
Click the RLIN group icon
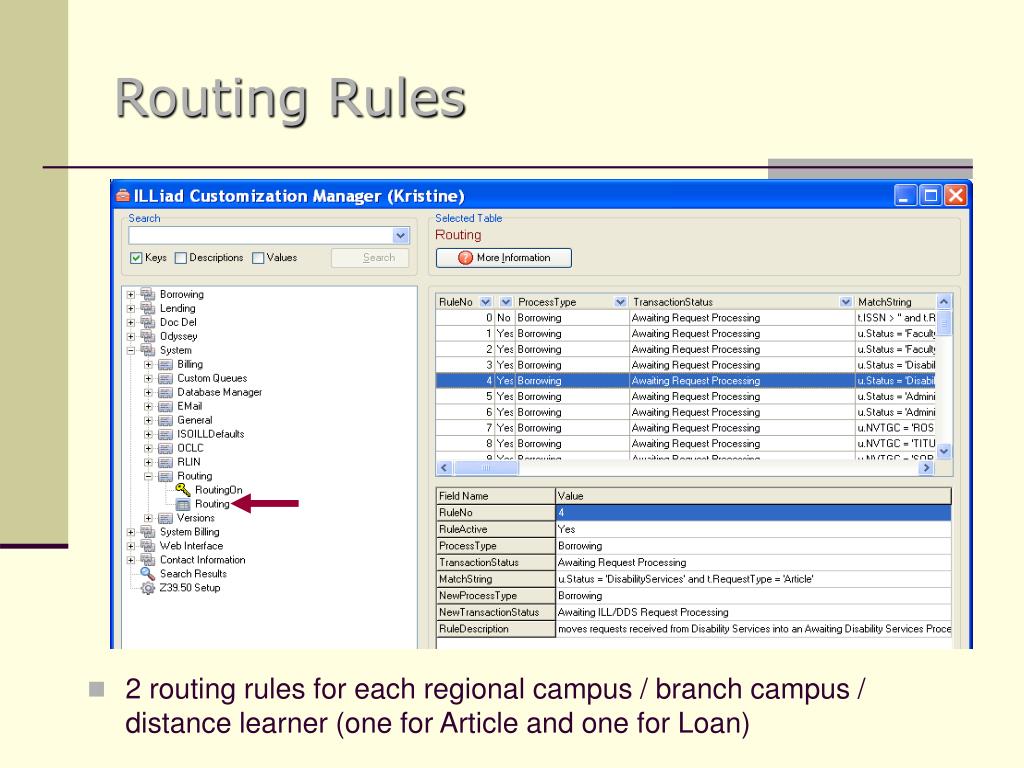pyautogui.click(x=166, y=462)
